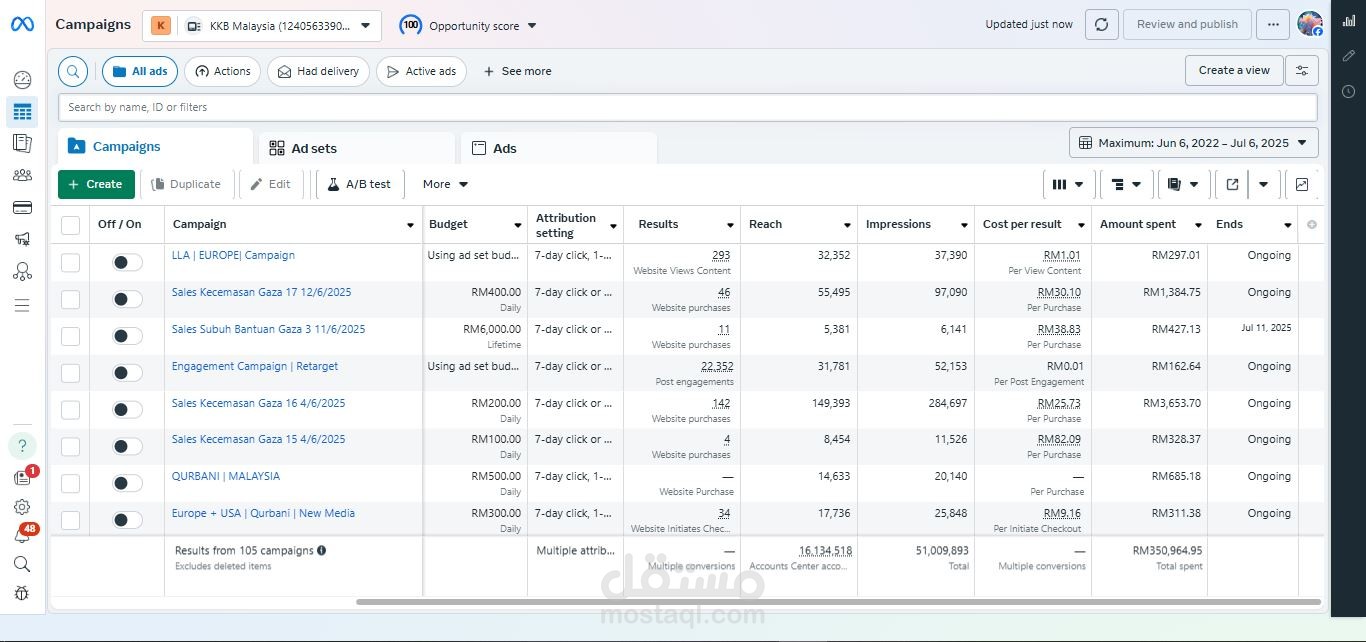The width and height of the screenshot is (1366, 642).
Task: Switch to the Ad sets tab
Action: 356,148
